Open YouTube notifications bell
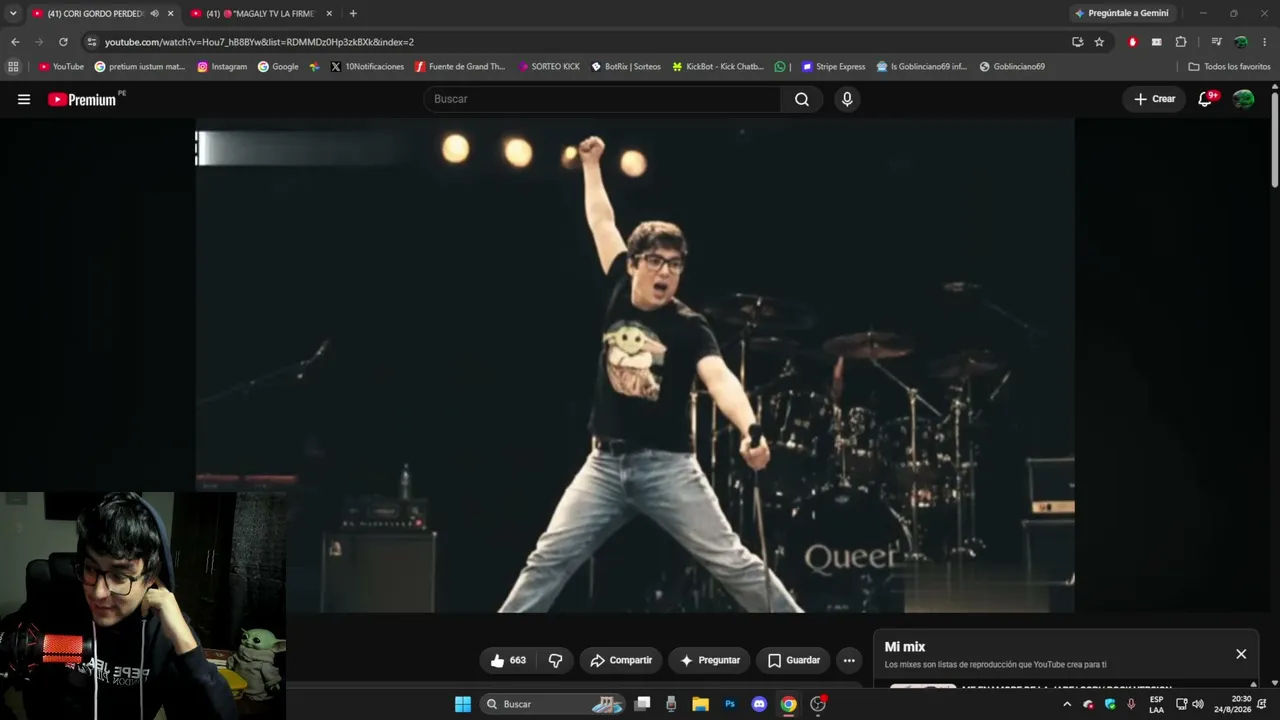 point(1206,99)
